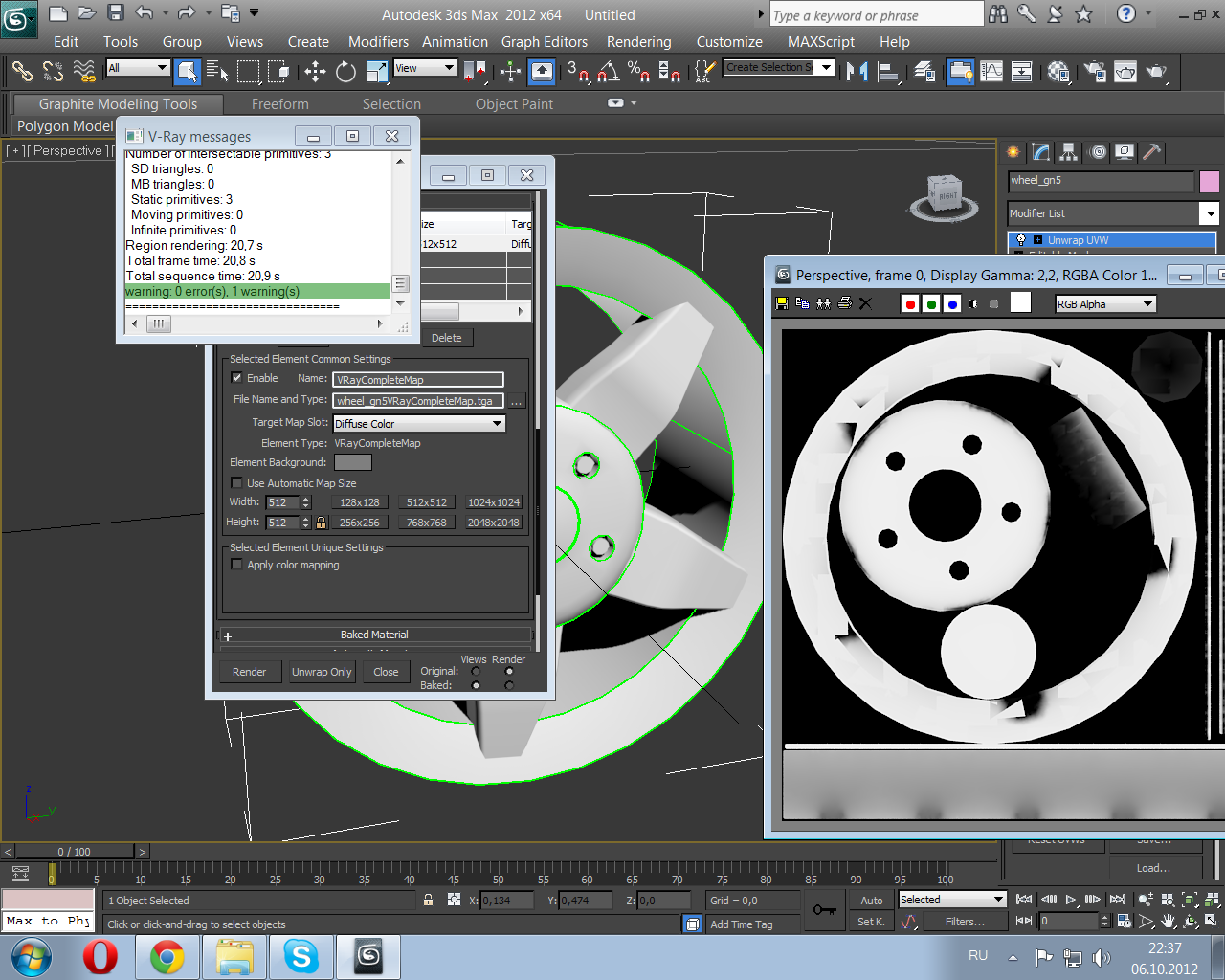Click the teapot Render Production icon
This screenshot has width=1225, height=980.
(x=1156, y=72)
